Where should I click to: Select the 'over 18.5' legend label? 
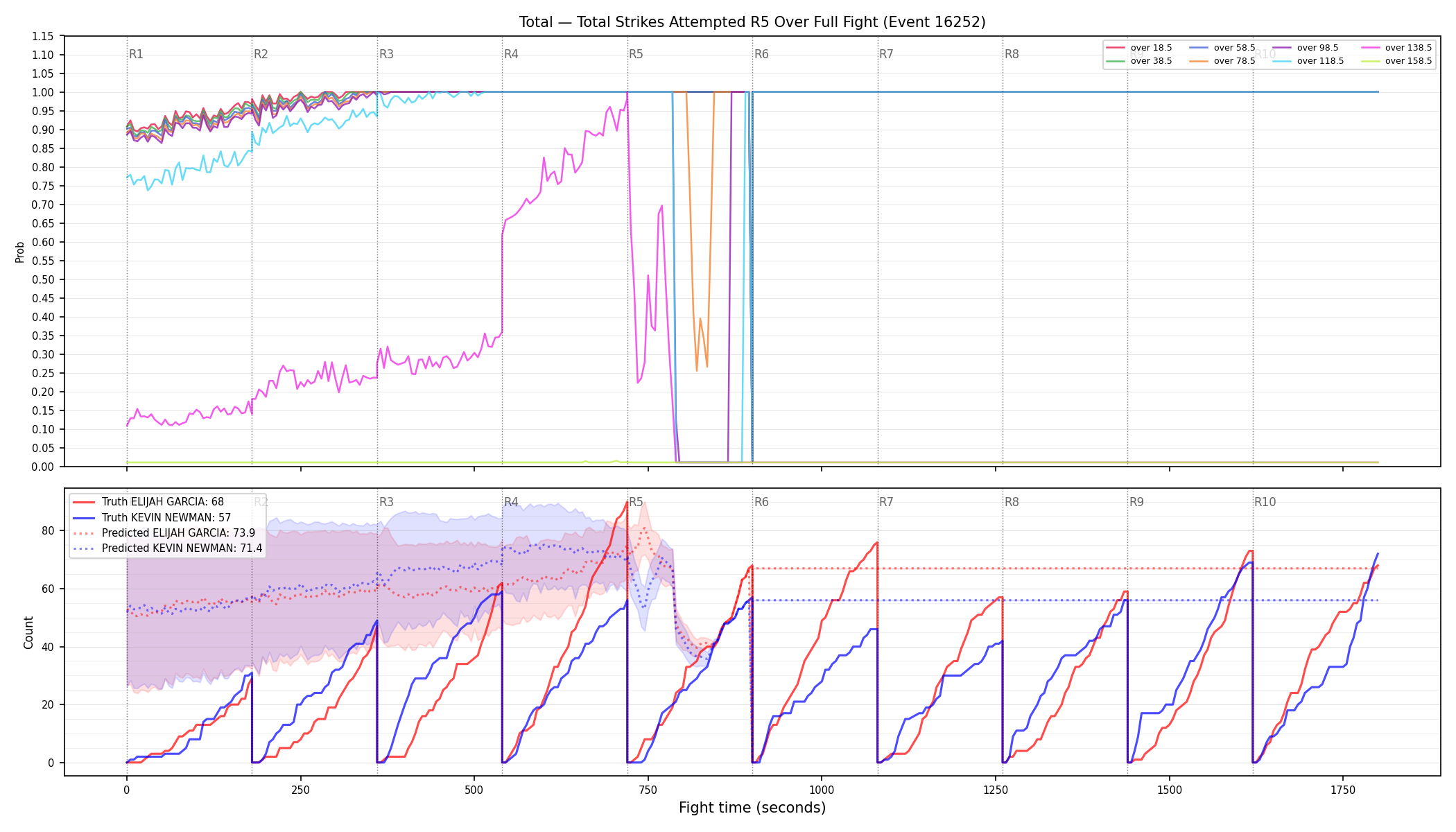point(1151,48)
